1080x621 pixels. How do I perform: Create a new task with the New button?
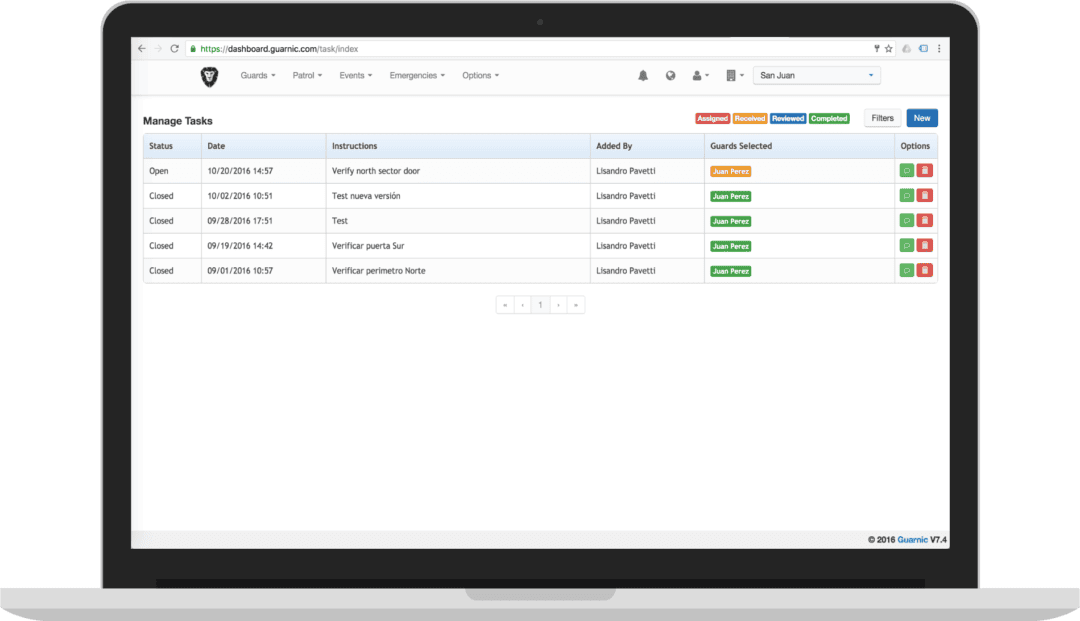tap(921, 117)
